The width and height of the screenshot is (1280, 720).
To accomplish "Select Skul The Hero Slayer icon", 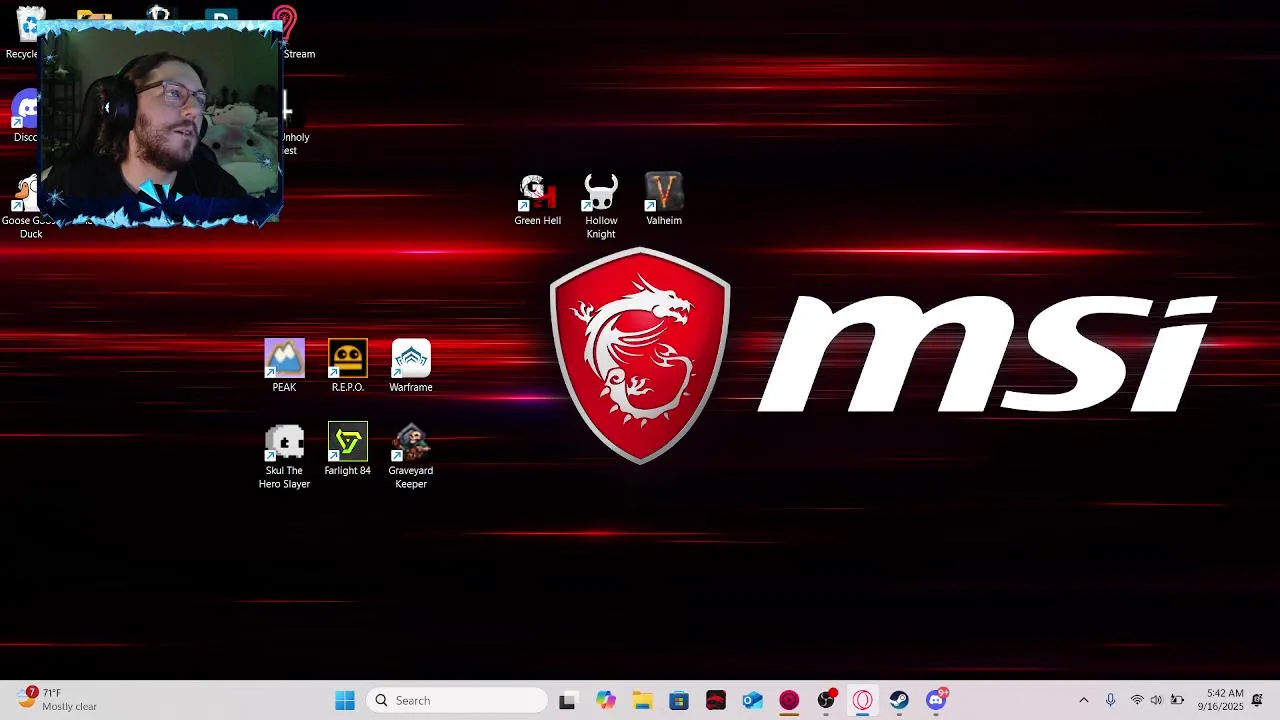I will point(284,457).
